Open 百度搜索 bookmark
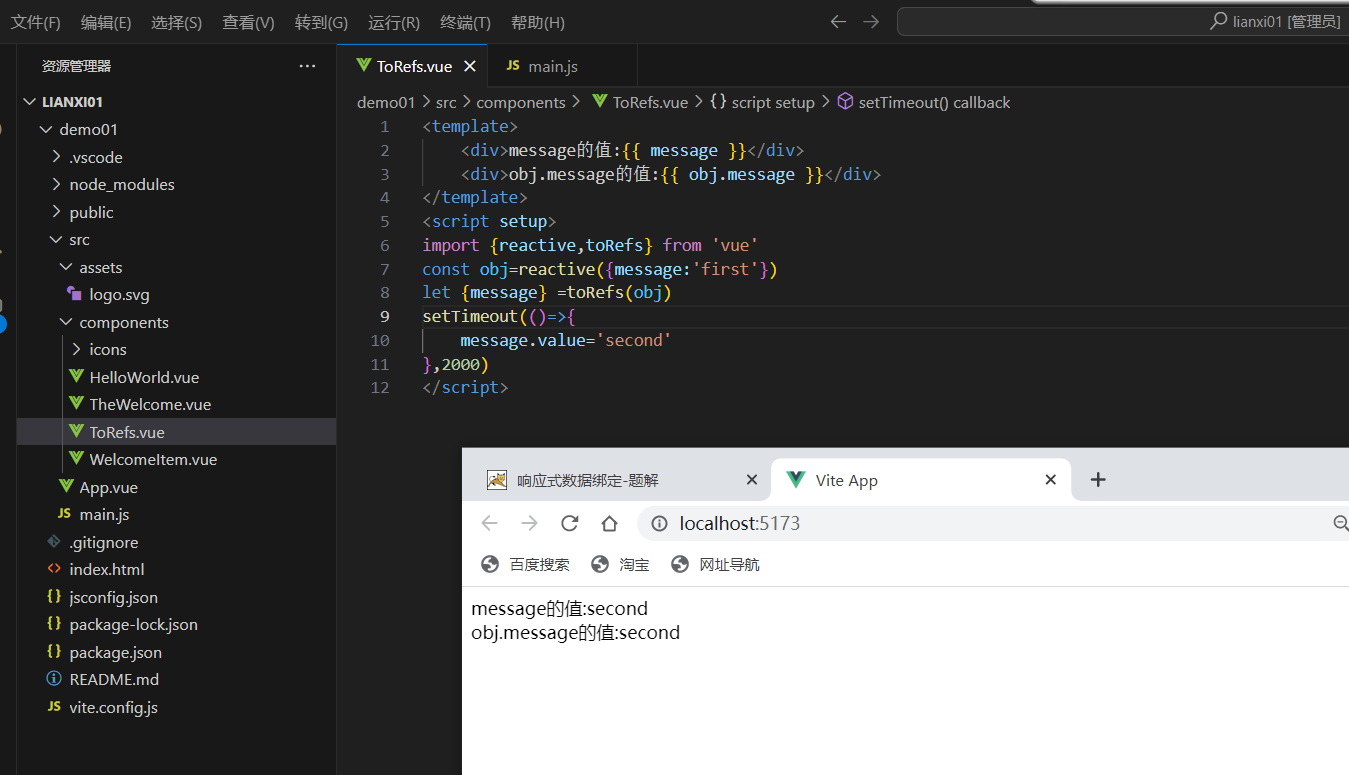The image size is (1349, 775). click(x=525, y=564)
